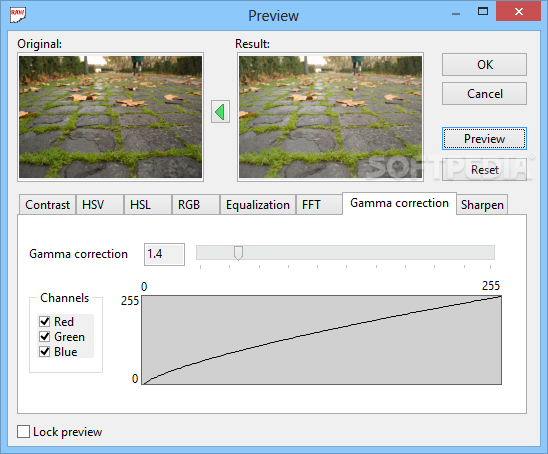
Task: Uncheck the Blue channel checkbox
Action: point(45,352)
